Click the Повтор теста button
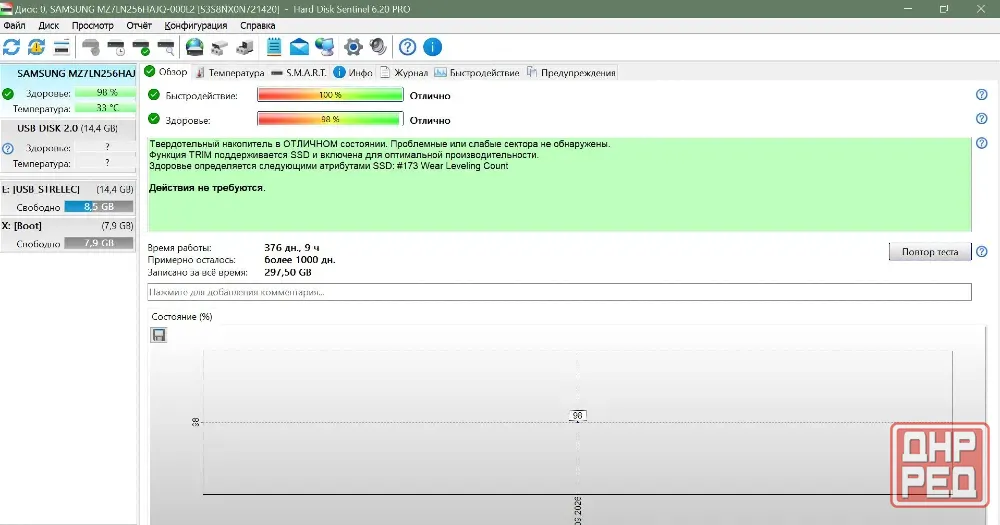Viewport: 1000px width, 525px height. 930,252
